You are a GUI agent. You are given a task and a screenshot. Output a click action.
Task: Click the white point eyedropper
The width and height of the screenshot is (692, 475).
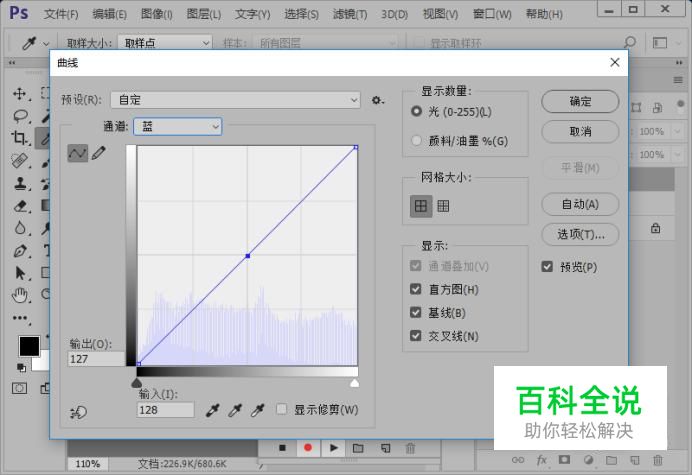257,411
